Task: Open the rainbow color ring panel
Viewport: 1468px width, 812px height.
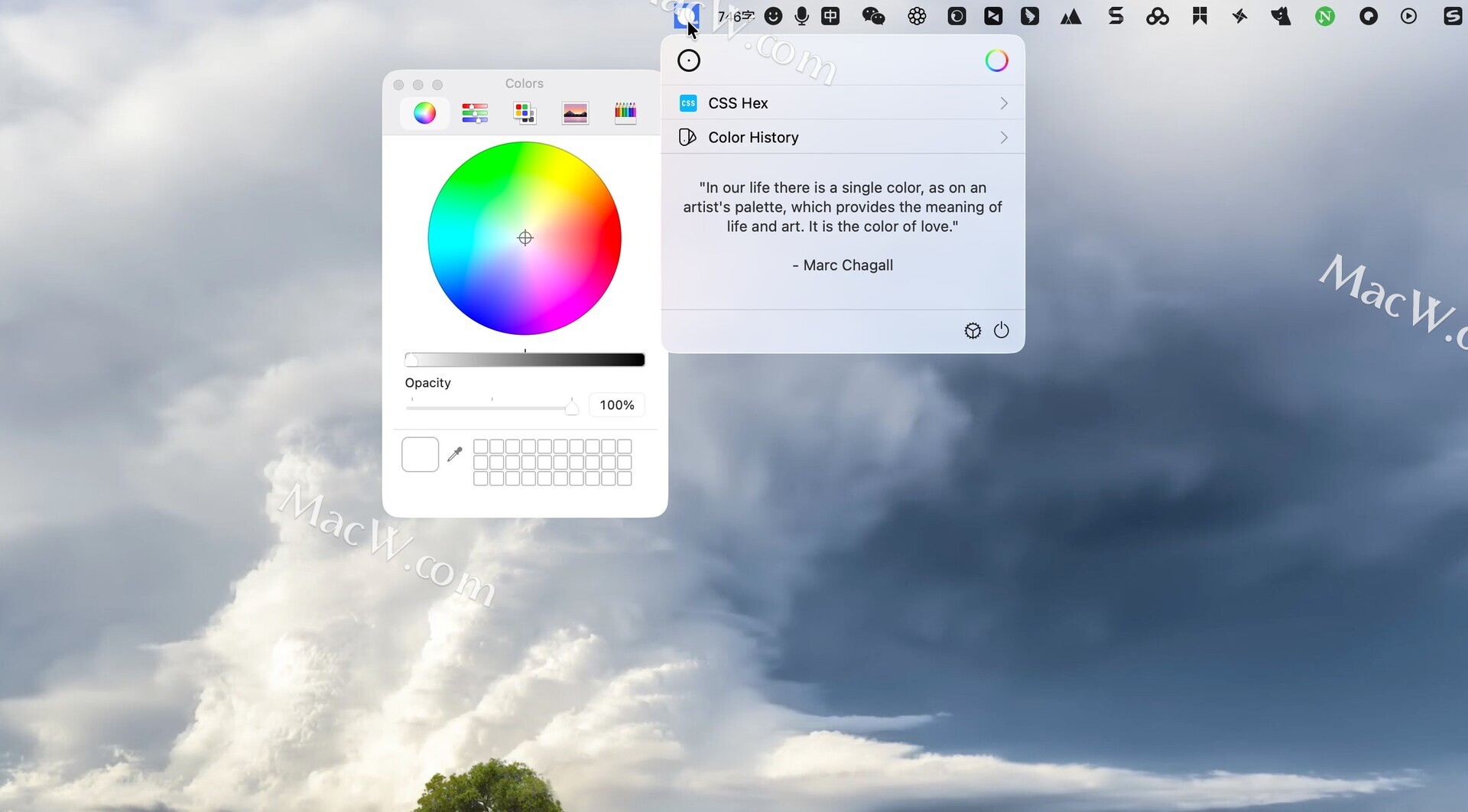Action: [996, 61]
